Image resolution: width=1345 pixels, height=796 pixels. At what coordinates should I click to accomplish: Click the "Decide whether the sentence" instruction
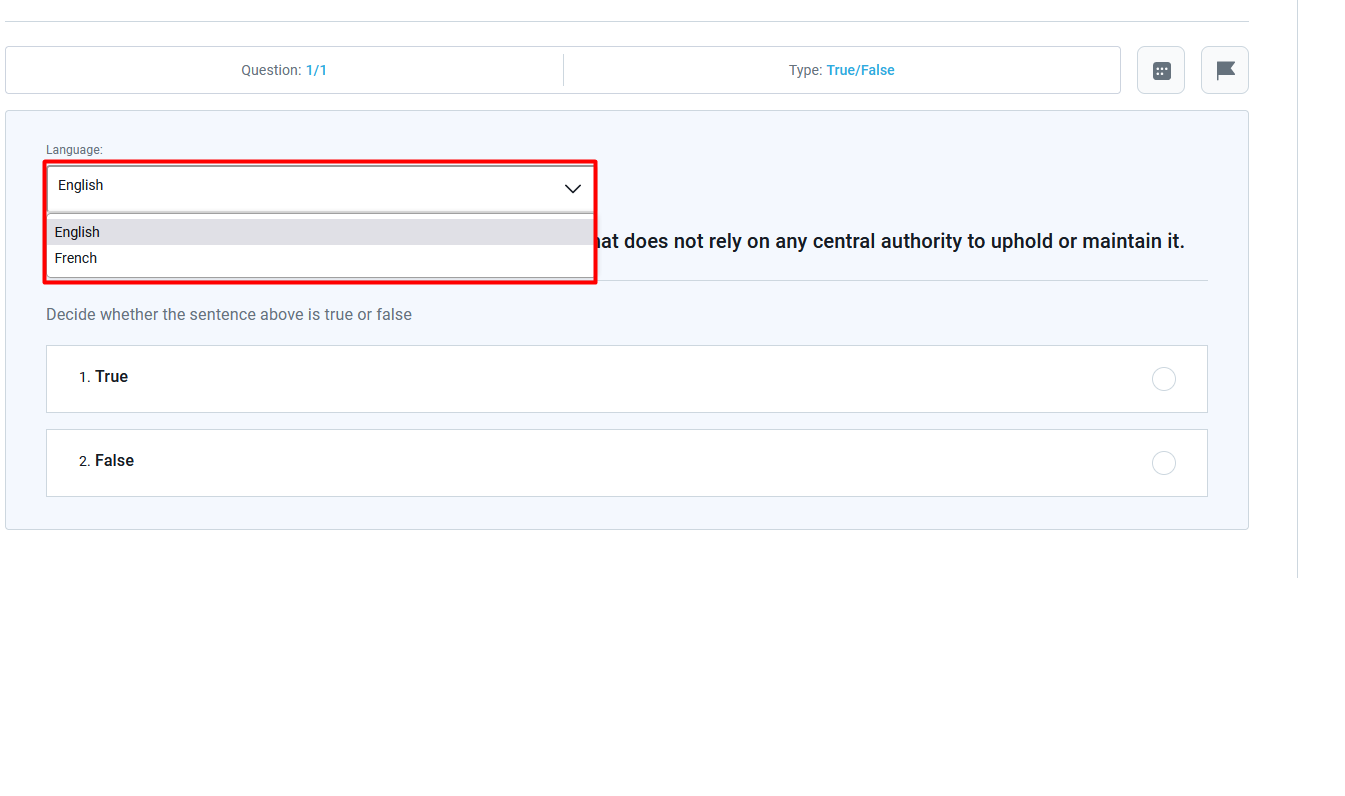229,315
